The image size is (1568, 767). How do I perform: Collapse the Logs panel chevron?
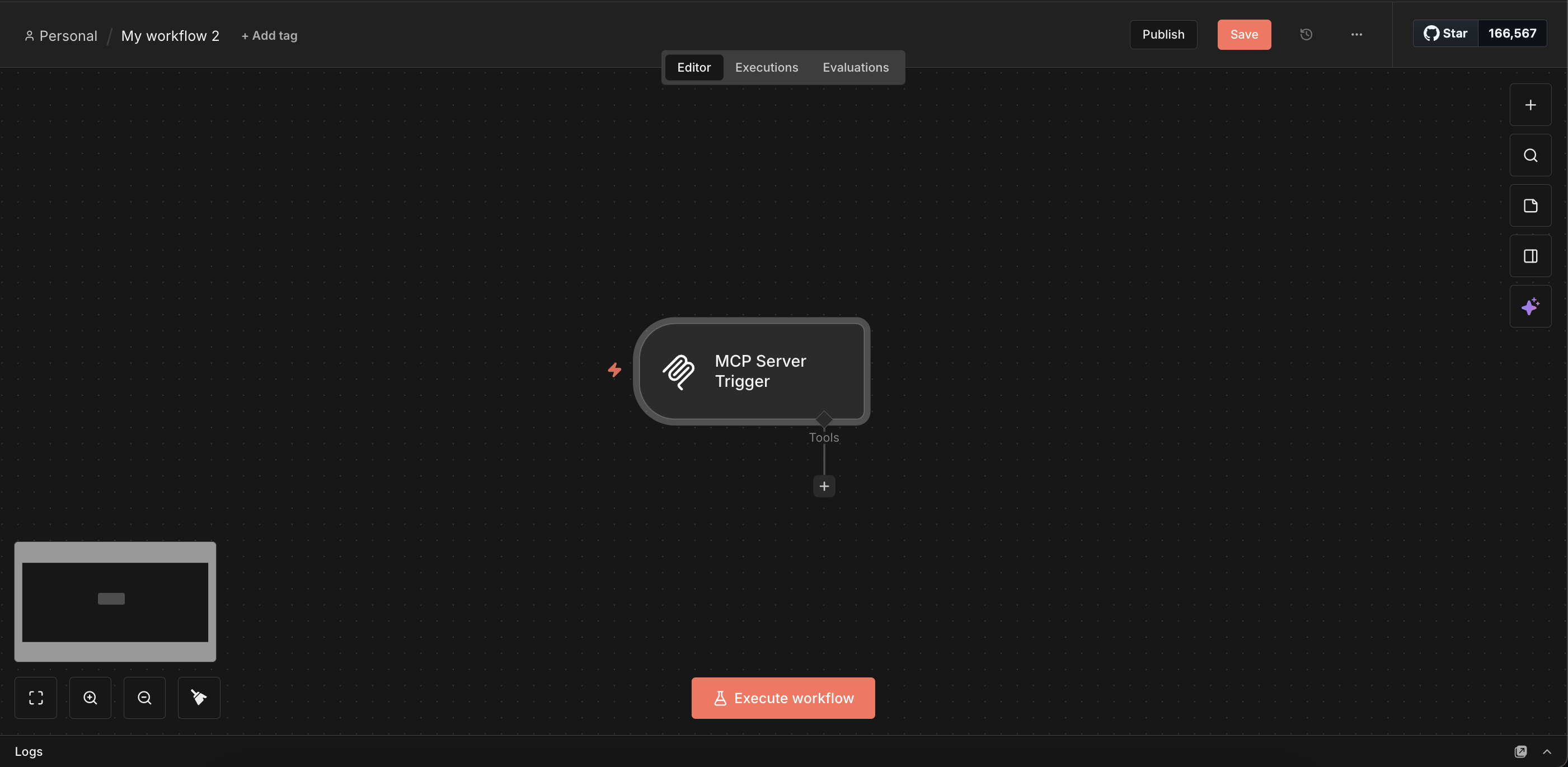click(1549, 751)
